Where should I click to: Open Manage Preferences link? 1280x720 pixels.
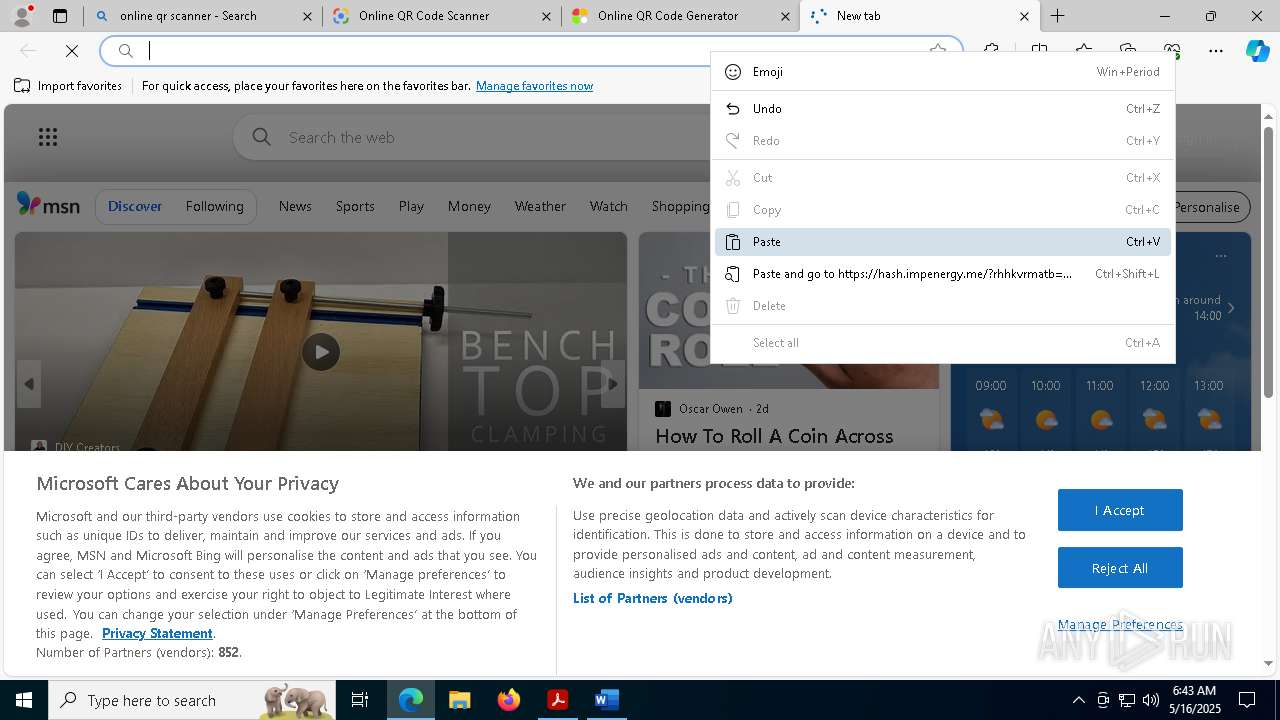(x=1120, y=624)
